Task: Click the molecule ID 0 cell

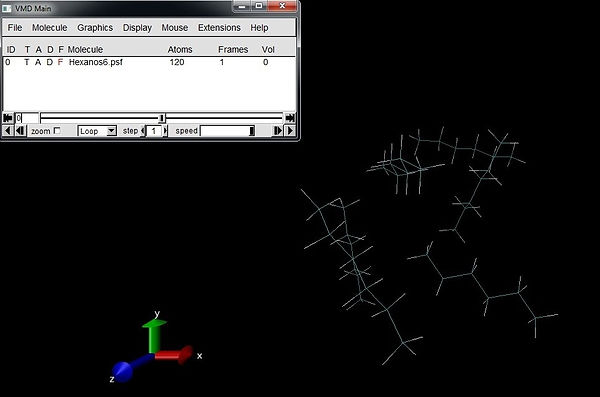Action: pyautogui.click(x=8, y=62)
